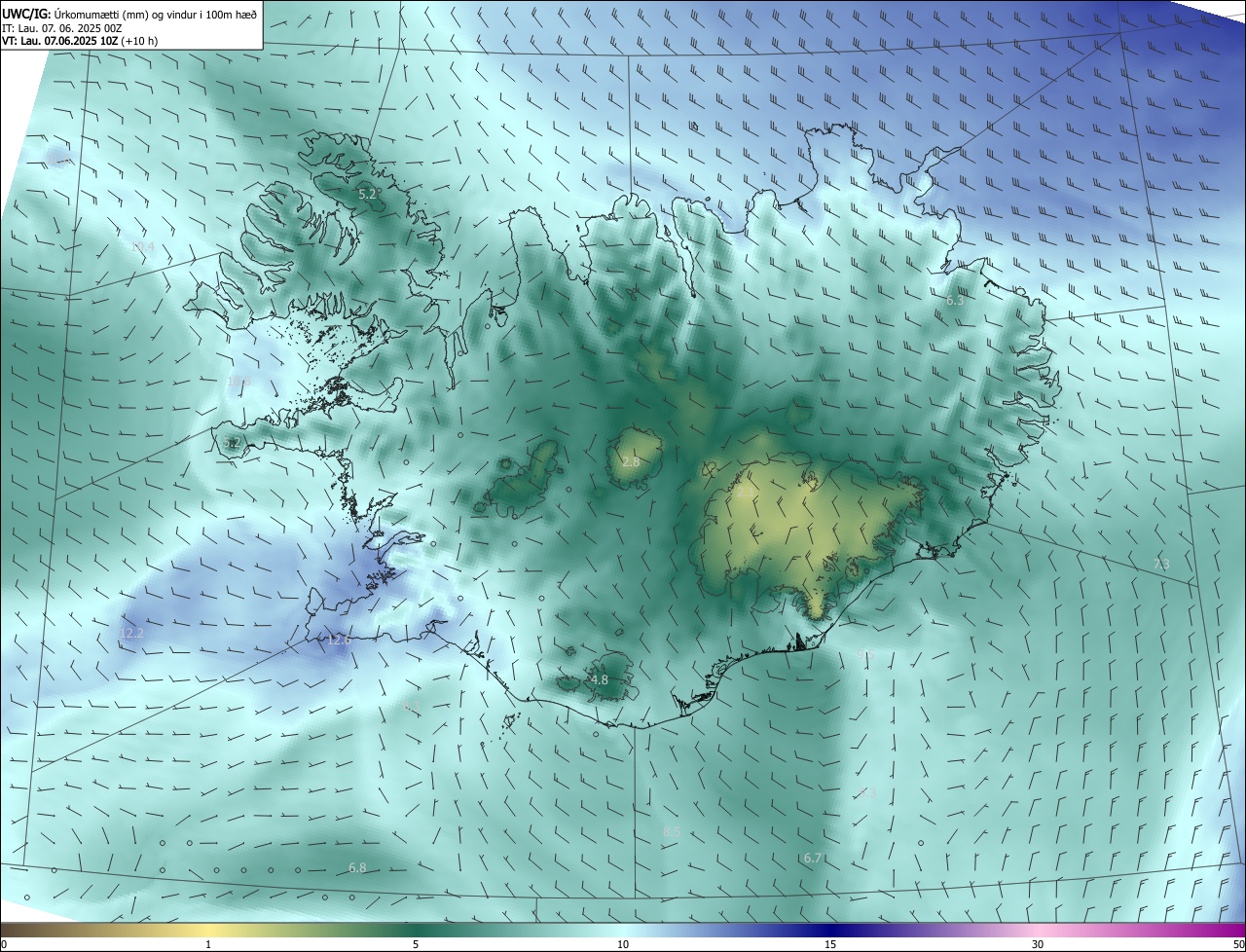
Task: Click the "30" tick on the color scale
Action: click(1038, 944)
